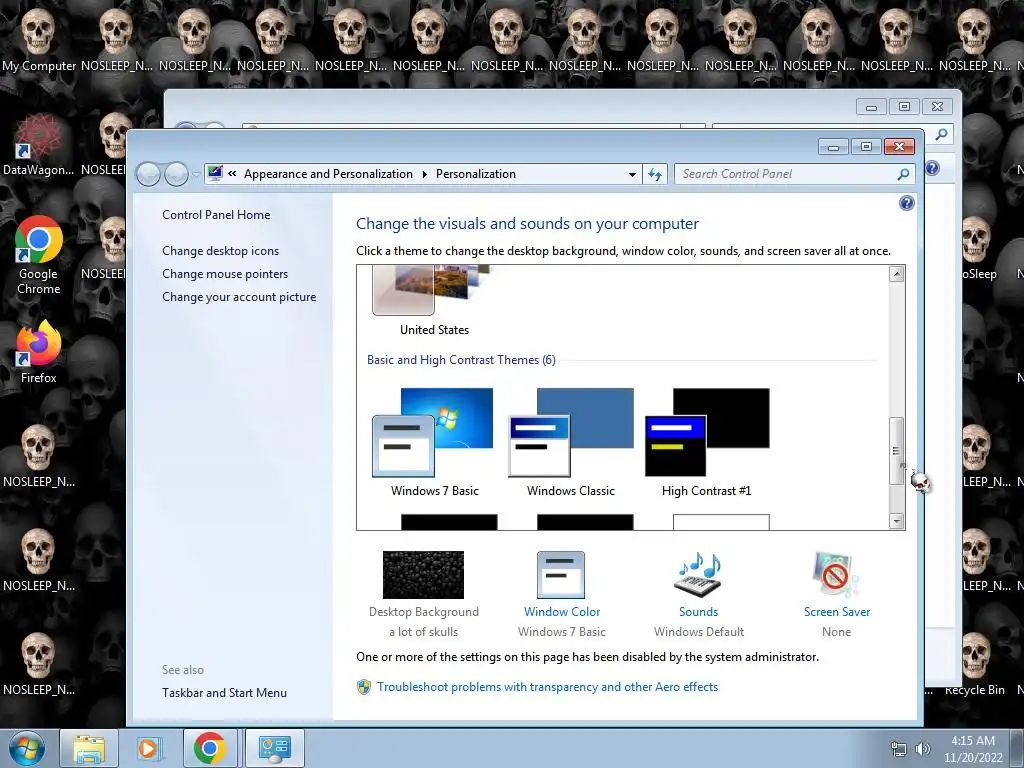Click the Back navigation arrow button

[x=149, y=174]
